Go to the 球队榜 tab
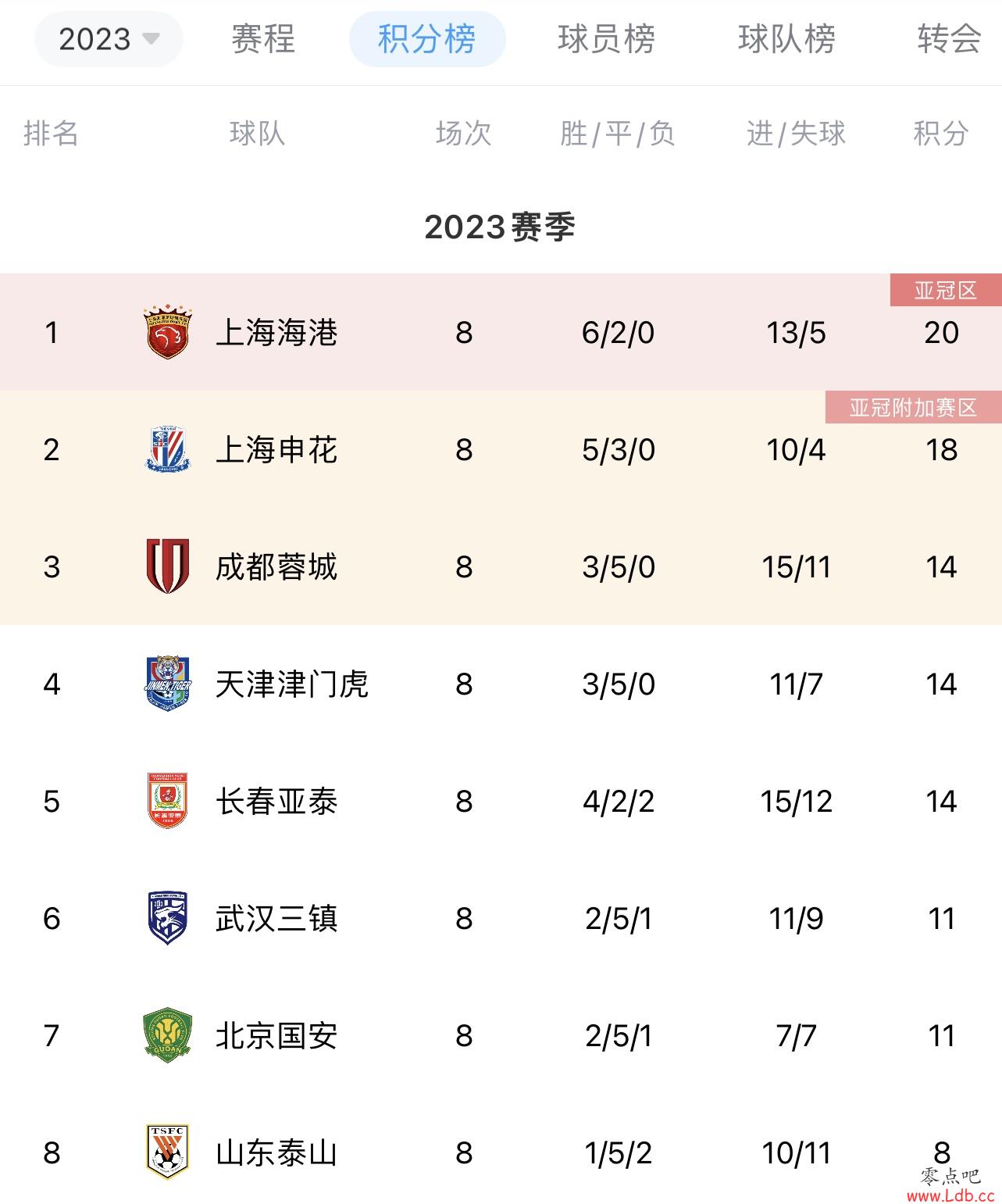Screen dimensions: 1002x1204 (786, 39)
